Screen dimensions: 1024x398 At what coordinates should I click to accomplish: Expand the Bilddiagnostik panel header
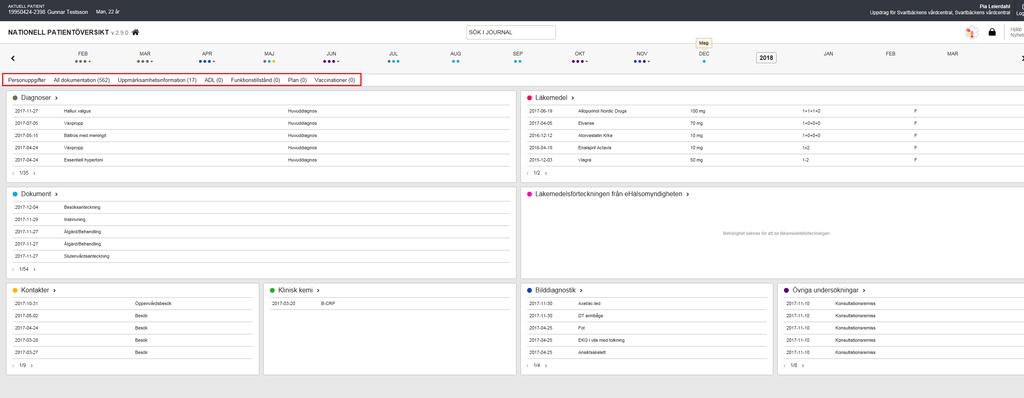tap(554, 290)
